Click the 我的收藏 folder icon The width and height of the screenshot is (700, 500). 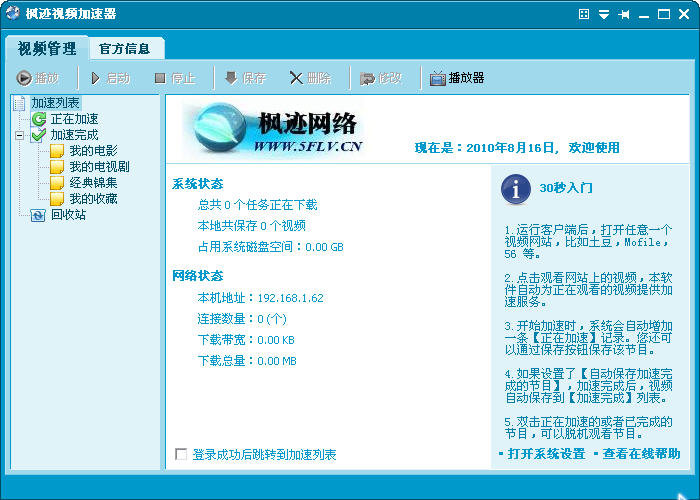[x=57, y=199]
